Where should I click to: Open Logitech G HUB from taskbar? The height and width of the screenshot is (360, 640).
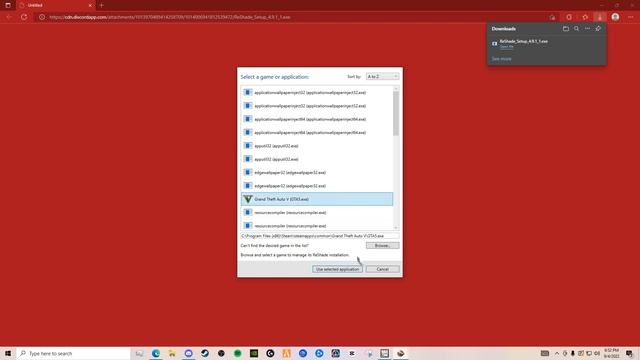coord(270,353)
